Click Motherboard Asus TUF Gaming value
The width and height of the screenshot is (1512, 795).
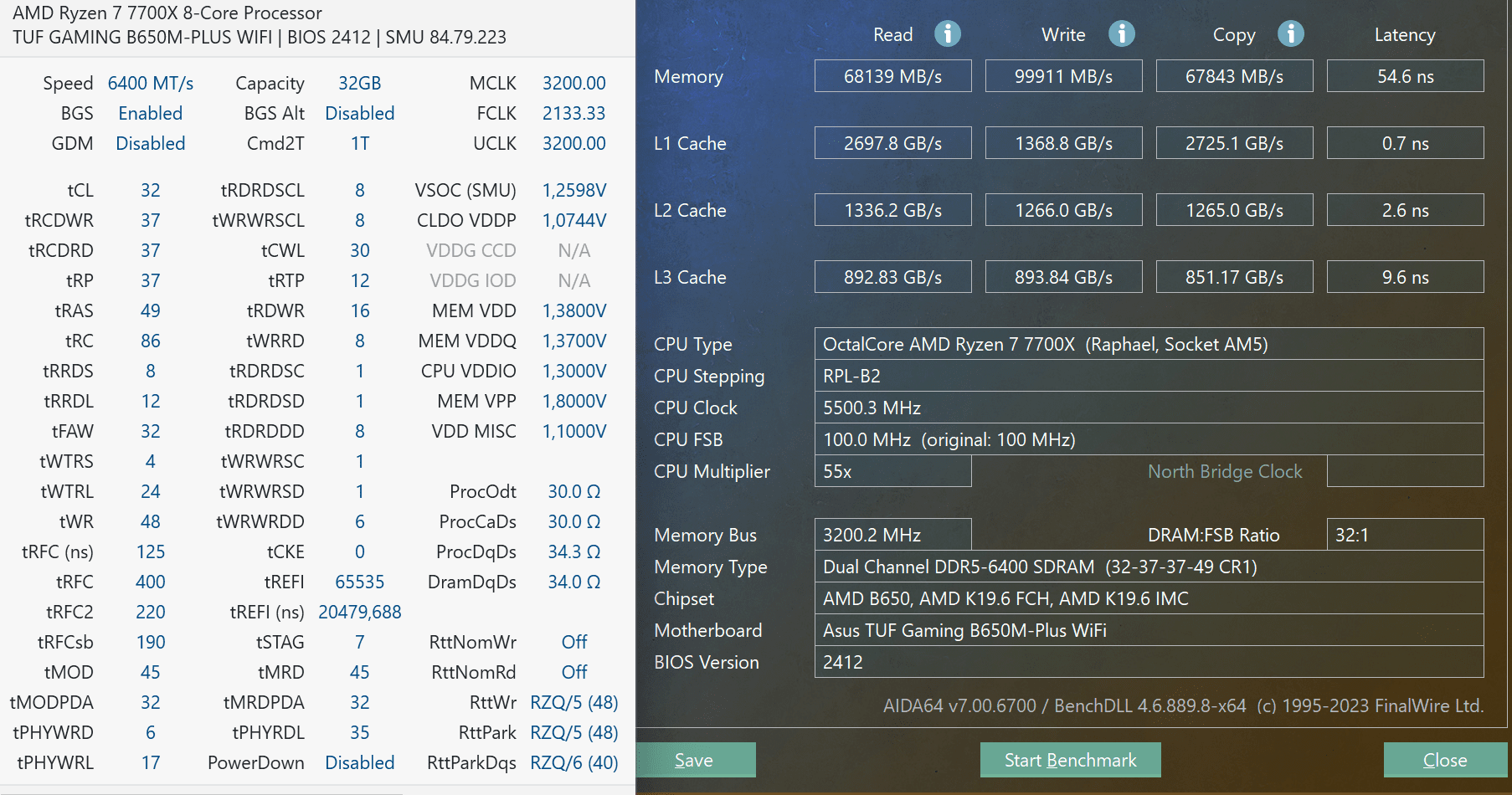tap(1149, 630)
